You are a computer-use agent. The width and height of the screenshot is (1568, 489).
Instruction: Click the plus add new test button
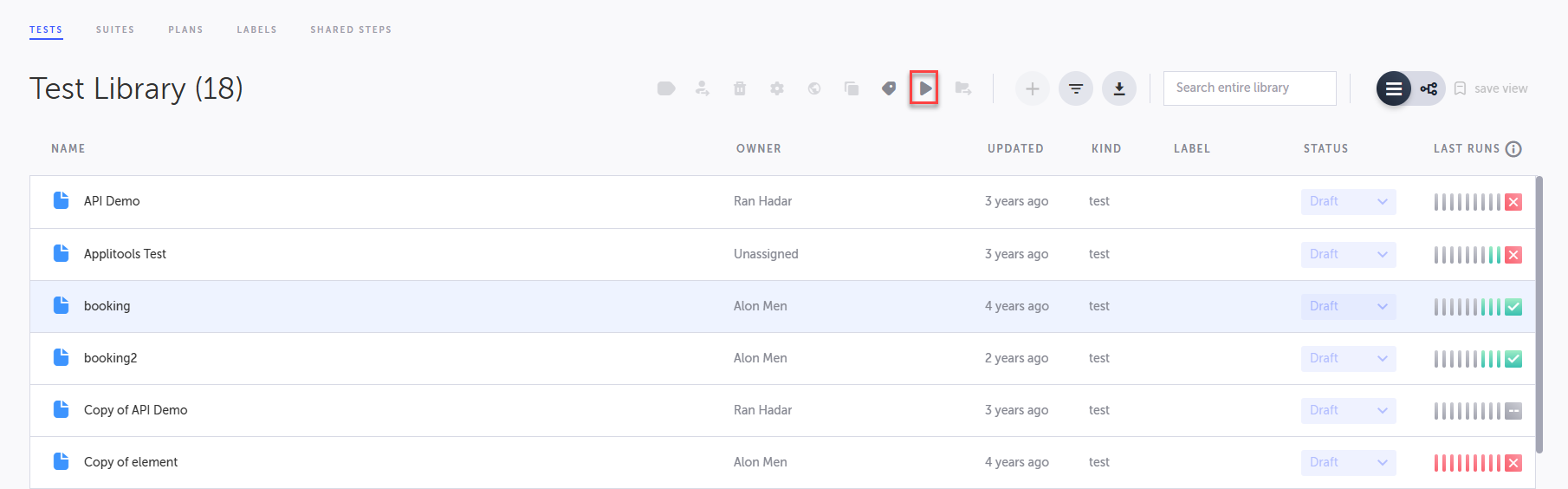pos(1033,88)
